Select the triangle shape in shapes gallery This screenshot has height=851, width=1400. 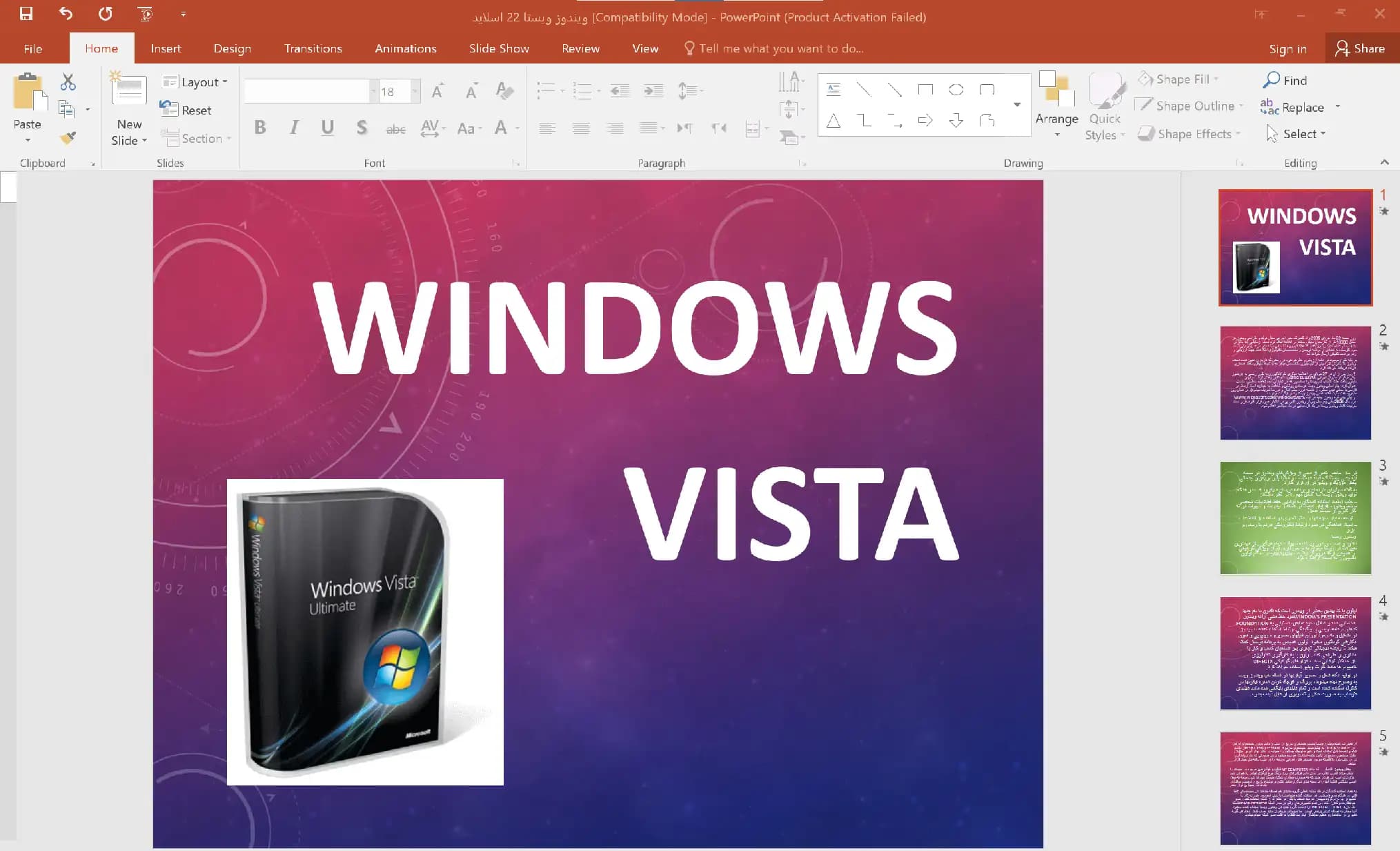(834, 121)
